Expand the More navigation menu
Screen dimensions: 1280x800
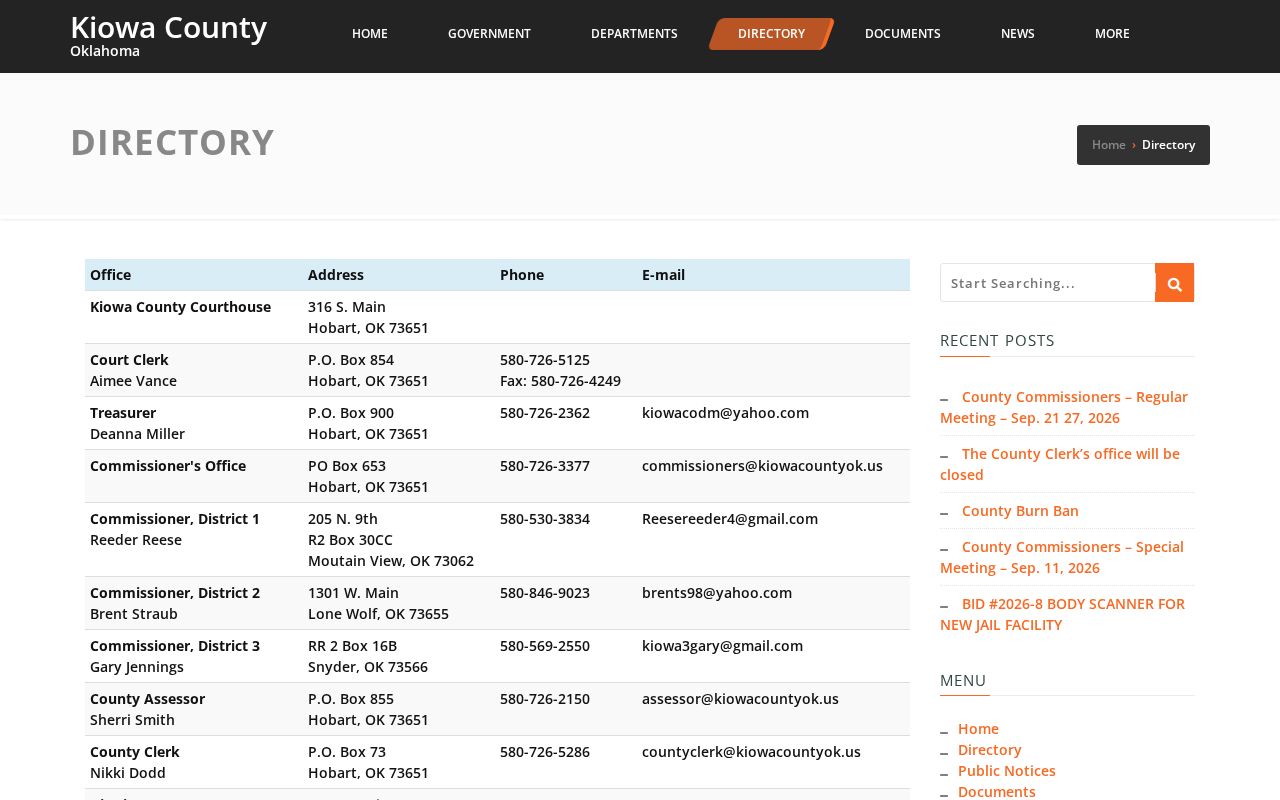(1112, 34)
